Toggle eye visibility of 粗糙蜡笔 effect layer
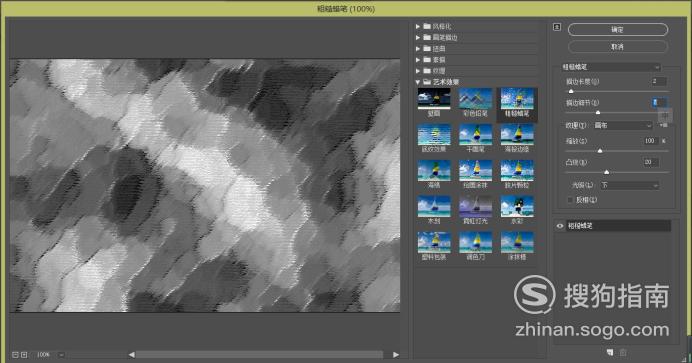The image size is (692, 363). (560, 226)
